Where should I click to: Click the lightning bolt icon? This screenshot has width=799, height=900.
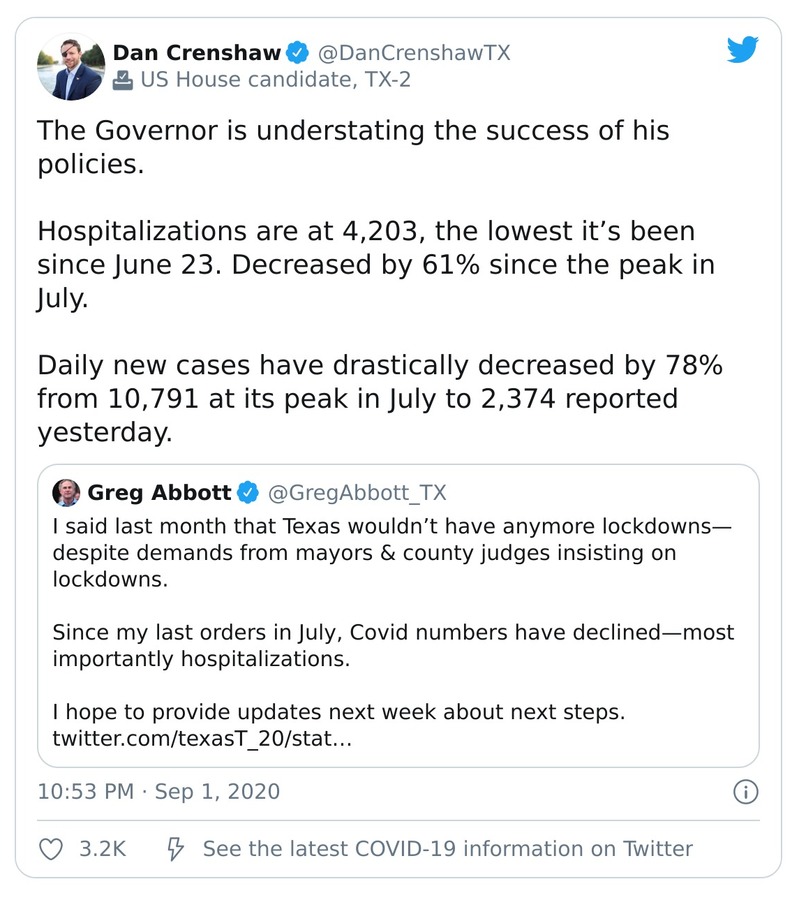point(175,849)
